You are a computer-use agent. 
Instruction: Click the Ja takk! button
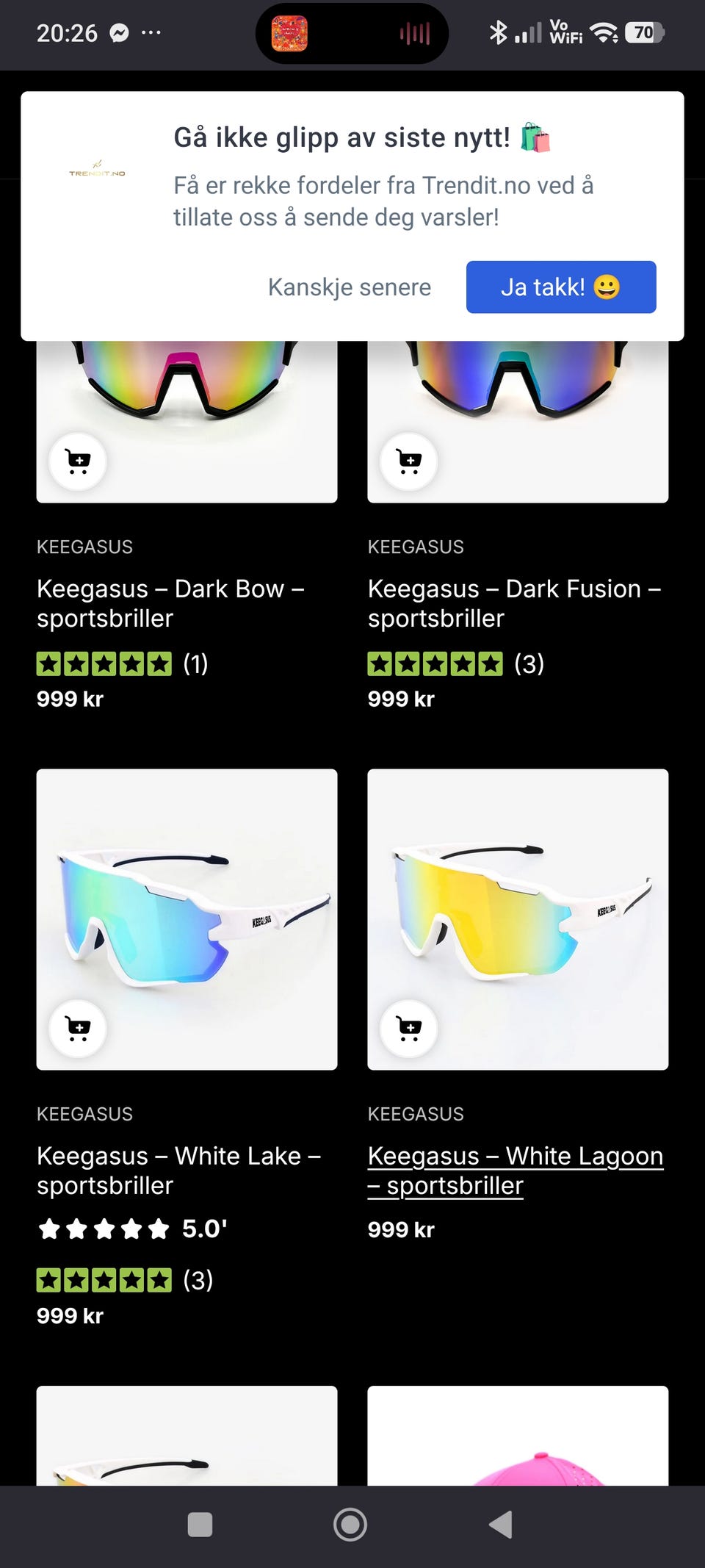[561, 287]
